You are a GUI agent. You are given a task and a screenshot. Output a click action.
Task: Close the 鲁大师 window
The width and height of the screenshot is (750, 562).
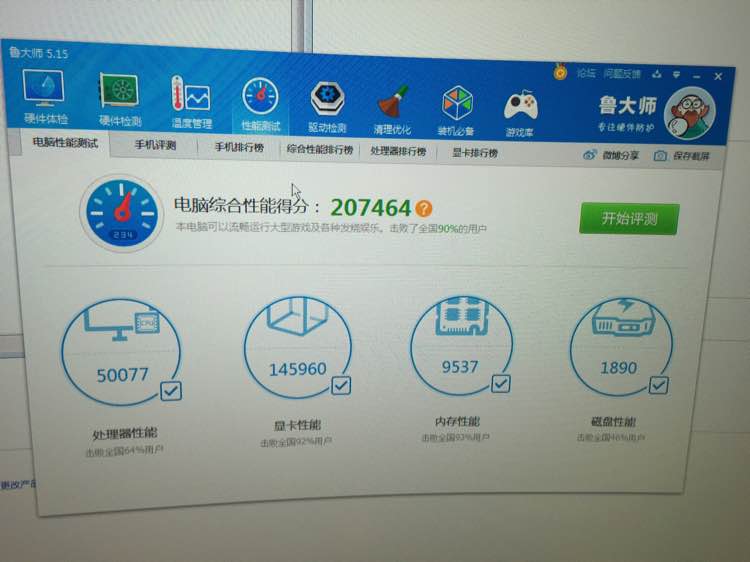[718, 77]
